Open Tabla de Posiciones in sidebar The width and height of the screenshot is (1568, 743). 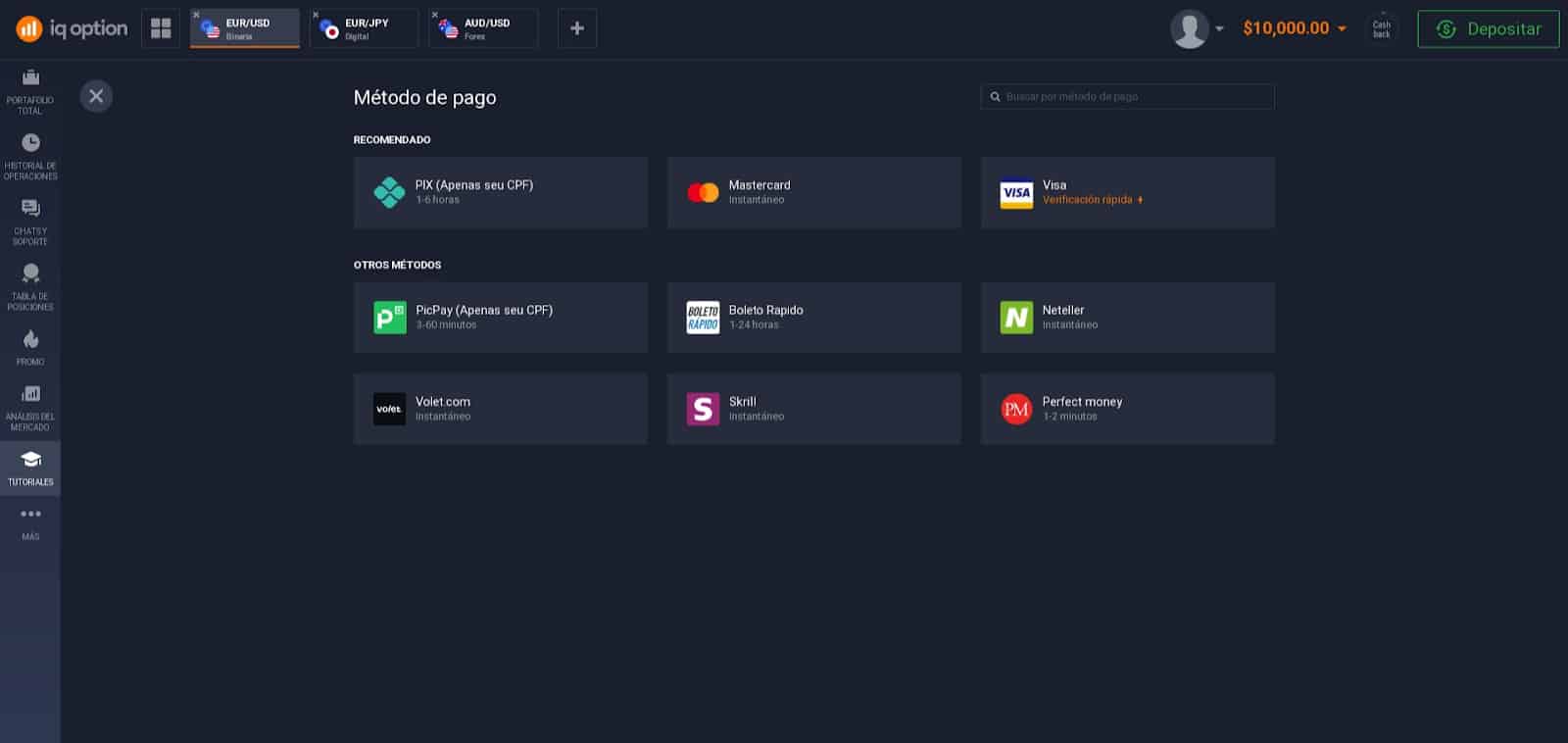[x=30, y=287]
